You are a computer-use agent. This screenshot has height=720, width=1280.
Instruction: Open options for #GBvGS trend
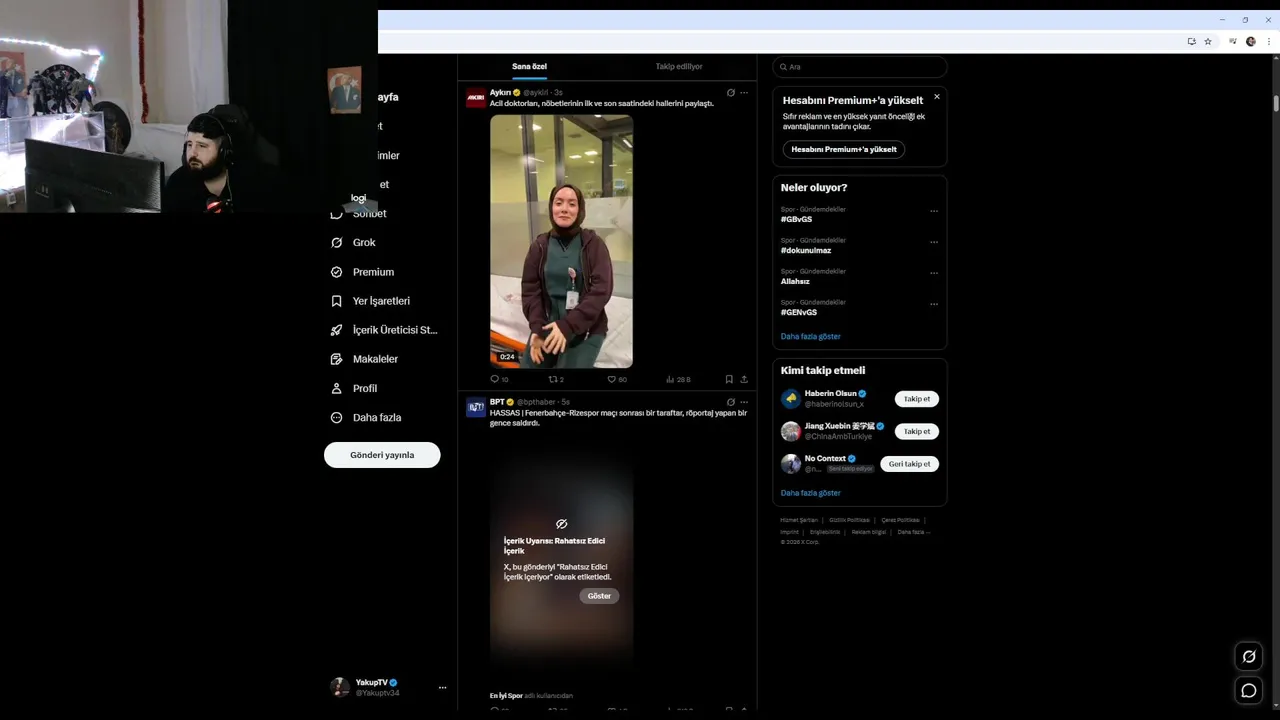point(934,211)
